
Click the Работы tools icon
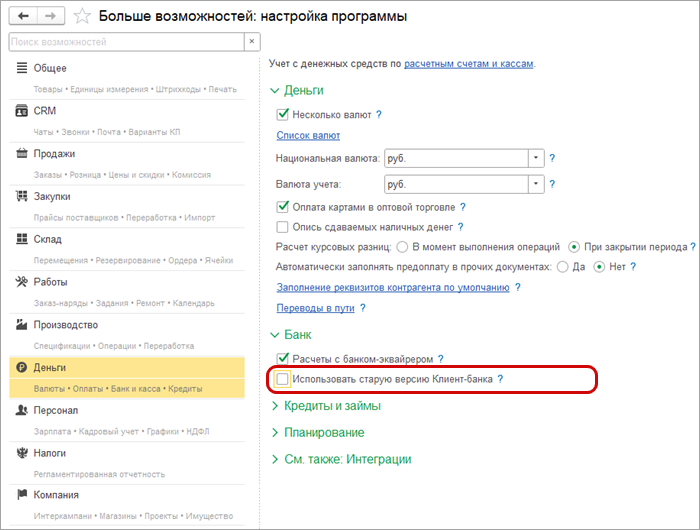click(22, 282)
